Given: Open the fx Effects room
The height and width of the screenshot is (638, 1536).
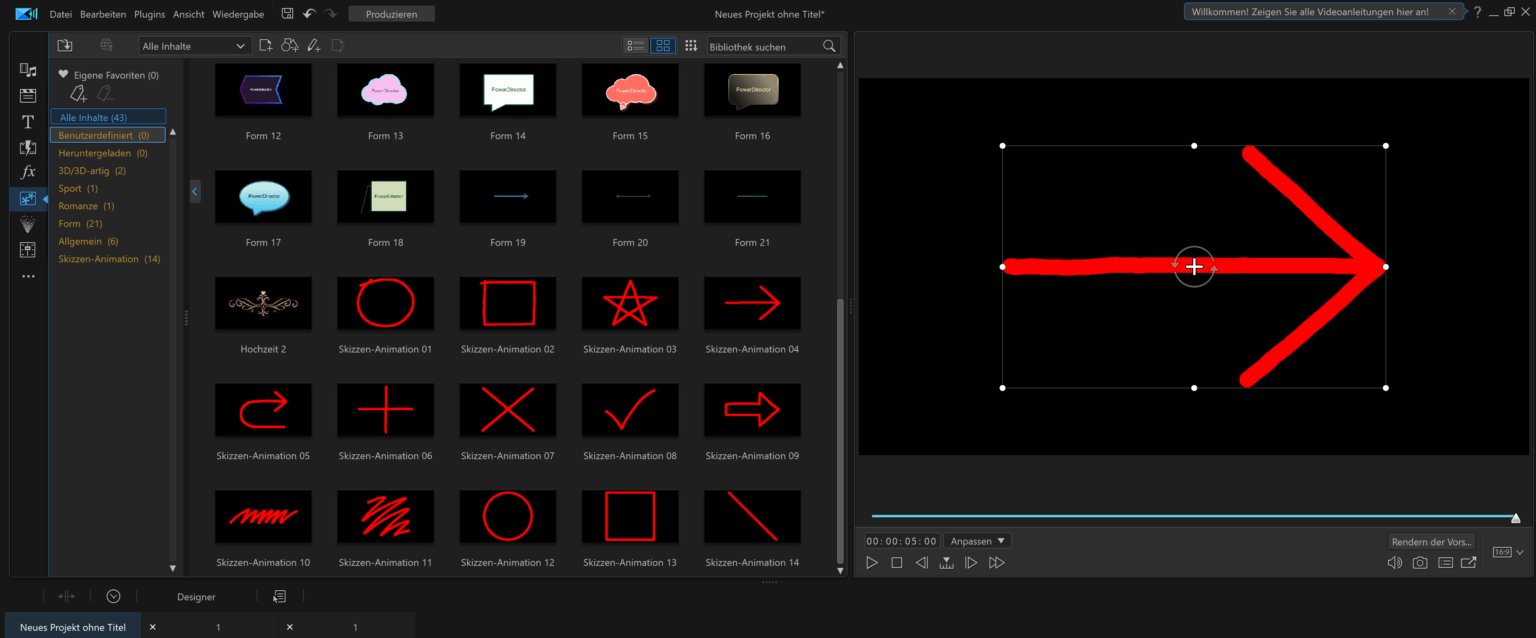Looking at the screenshot, I should (28, 173).
